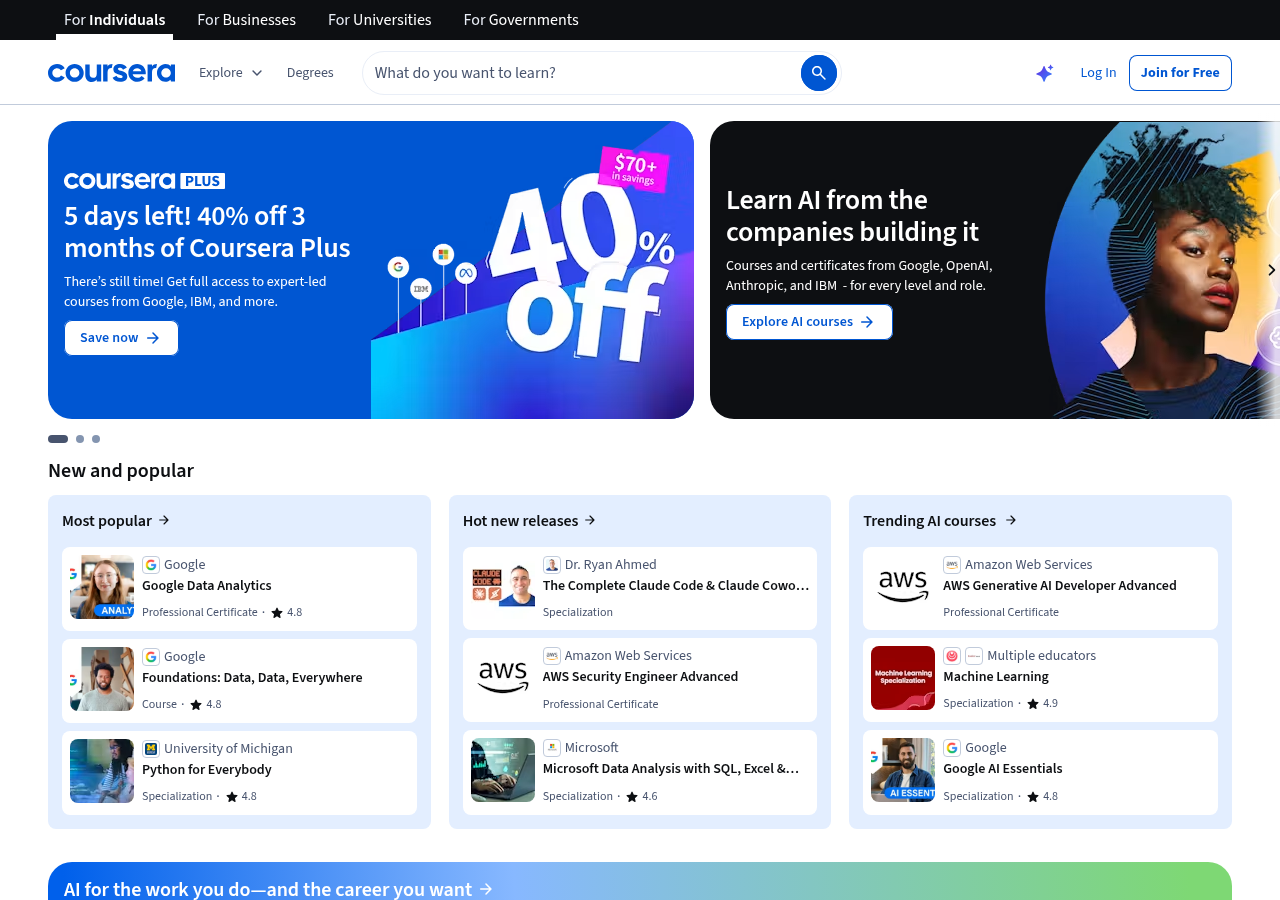Open the Google Data Analytics course thumbnail
Screen dimensions: 1280x900
[102, 587]
